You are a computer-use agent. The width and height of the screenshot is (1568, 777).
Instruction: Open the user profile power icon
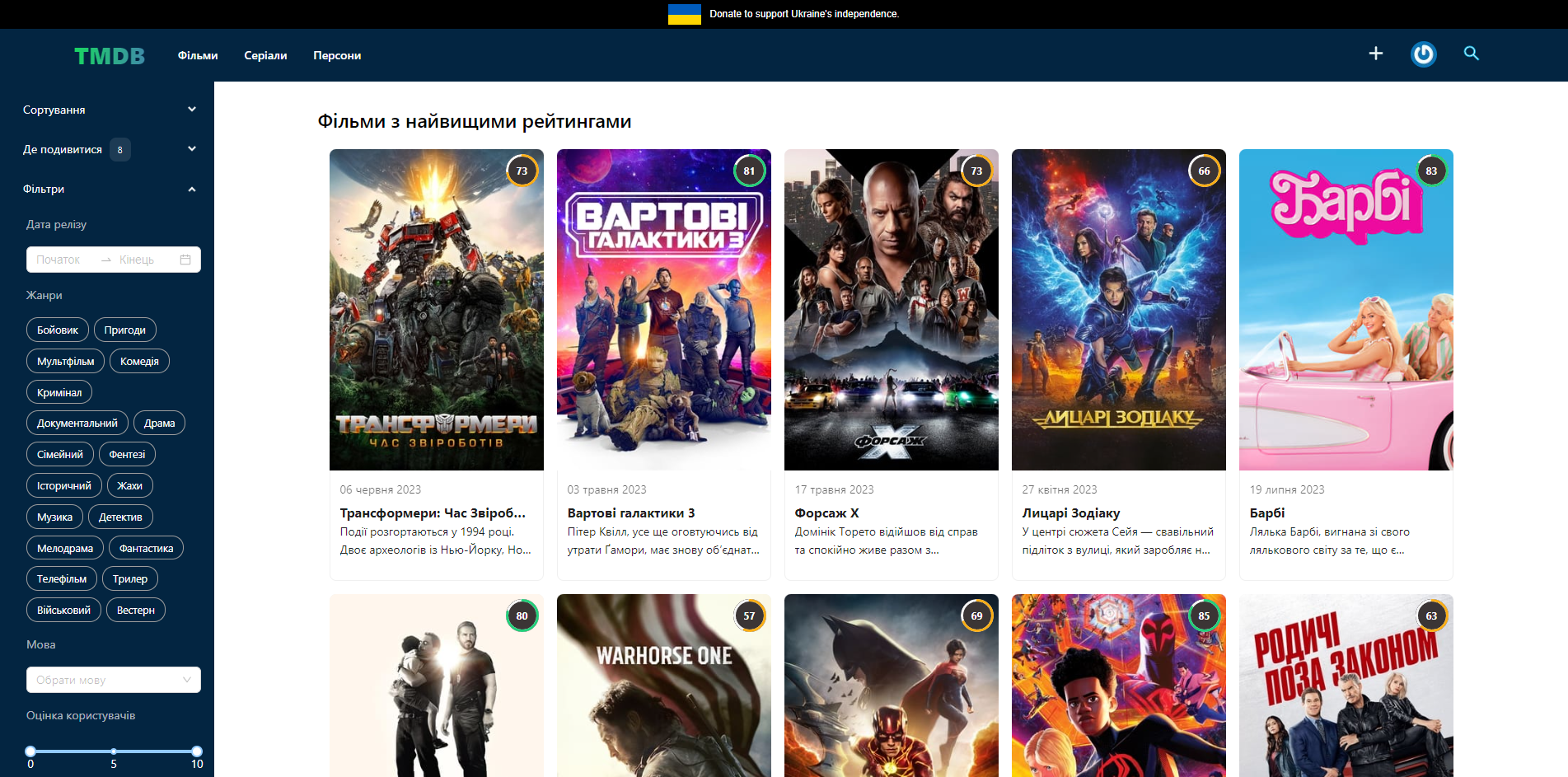(1423, 54)
